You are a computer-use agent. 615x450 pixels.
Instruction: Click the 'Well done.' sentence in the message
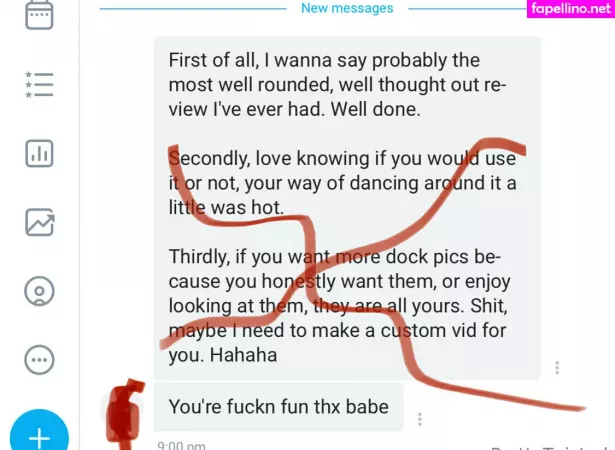tap(375, 109)
